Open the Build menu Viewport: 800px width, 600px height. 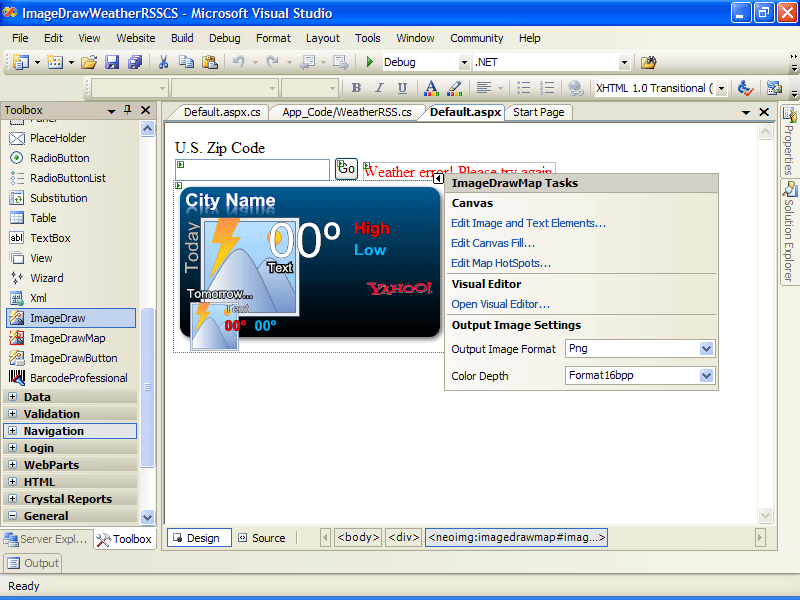click(x=182, y=38)
